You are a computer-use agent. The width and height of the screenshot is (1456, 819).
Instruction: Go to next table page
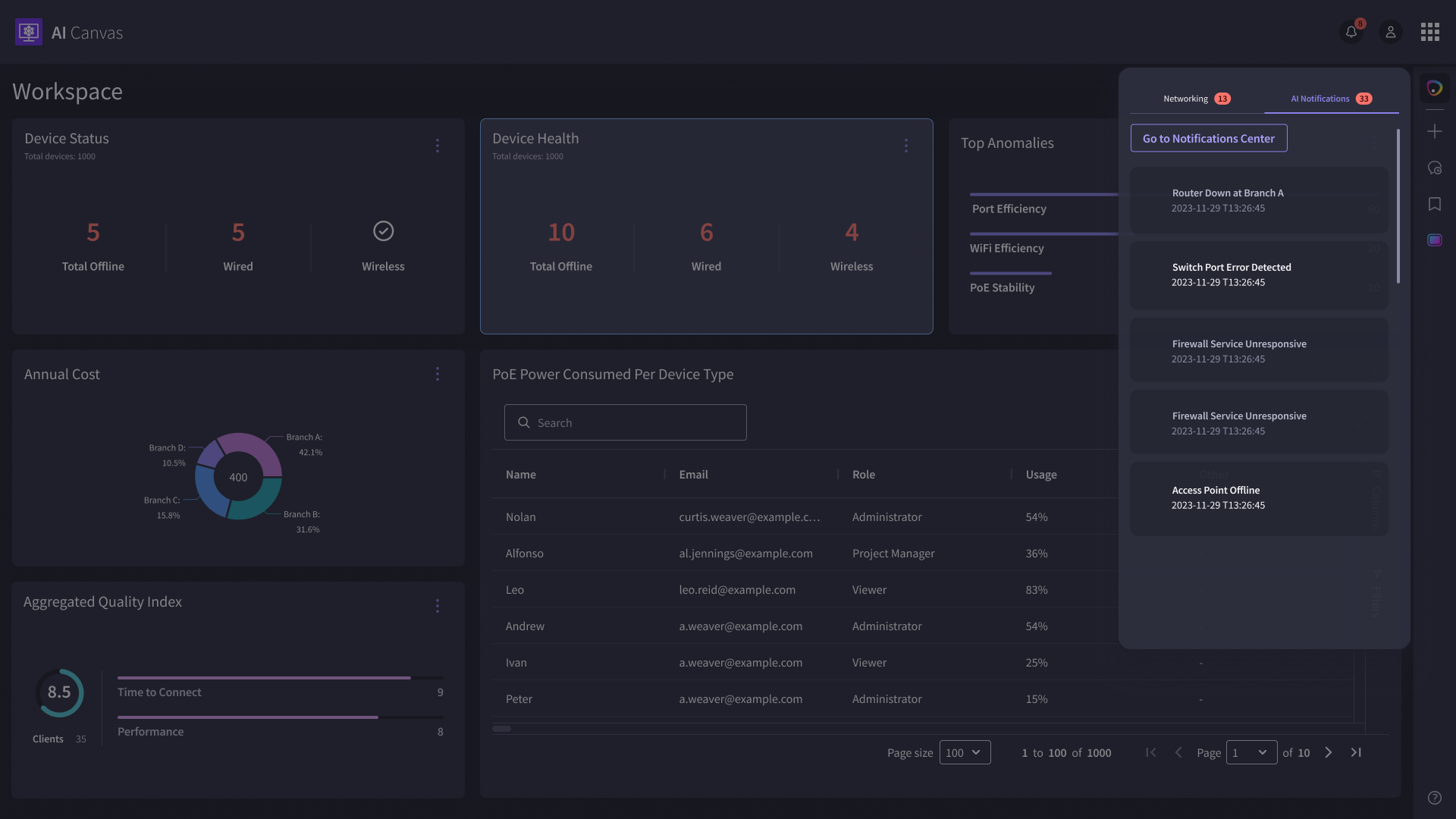[x=1328, y=752]
